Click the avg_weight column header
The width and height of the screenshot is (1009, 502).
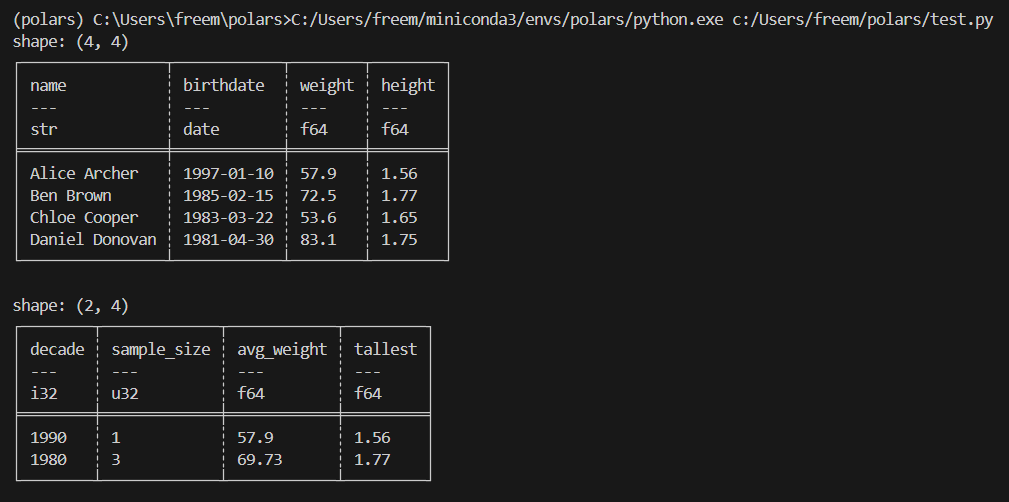click(282, 349)
